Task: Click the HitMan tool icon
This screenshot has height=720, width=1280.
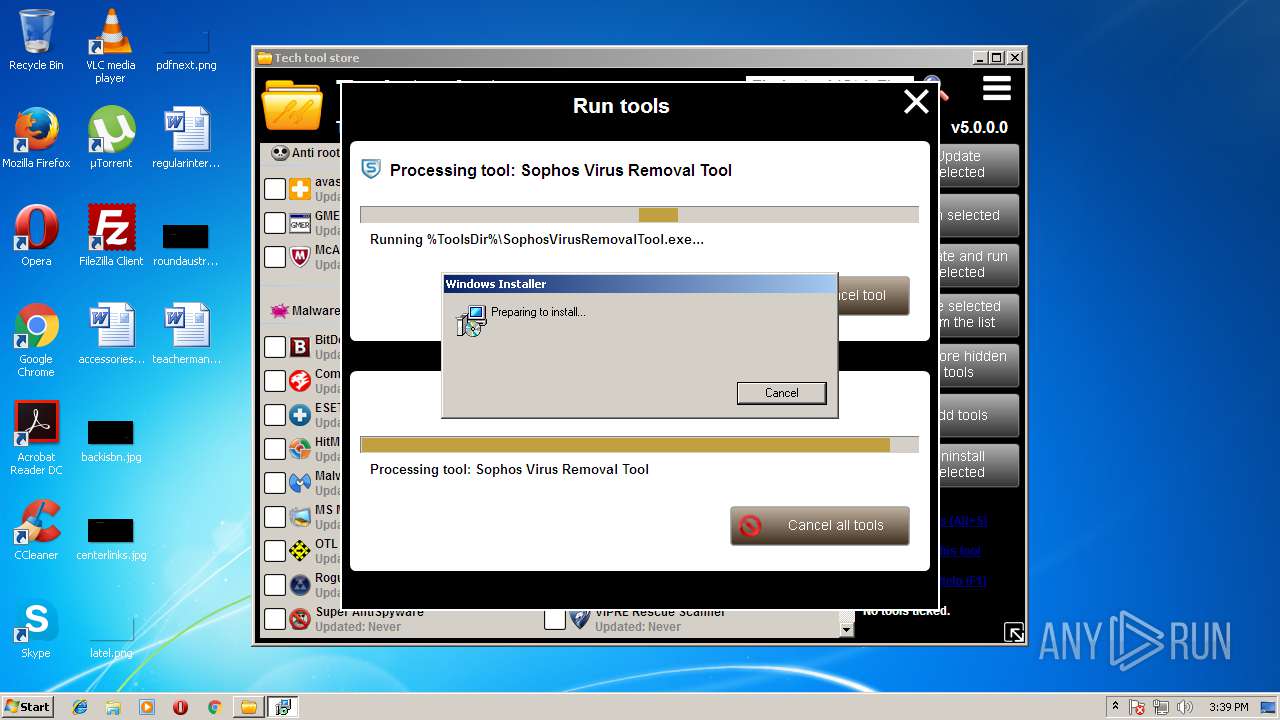Action: pos(300,449)
